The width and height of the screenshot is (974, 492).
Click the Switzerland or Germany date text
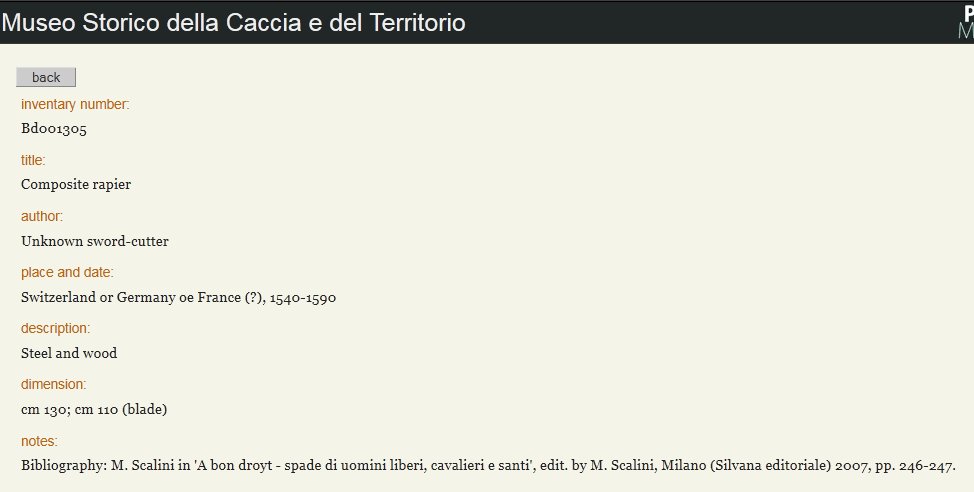tap(178, 297)
